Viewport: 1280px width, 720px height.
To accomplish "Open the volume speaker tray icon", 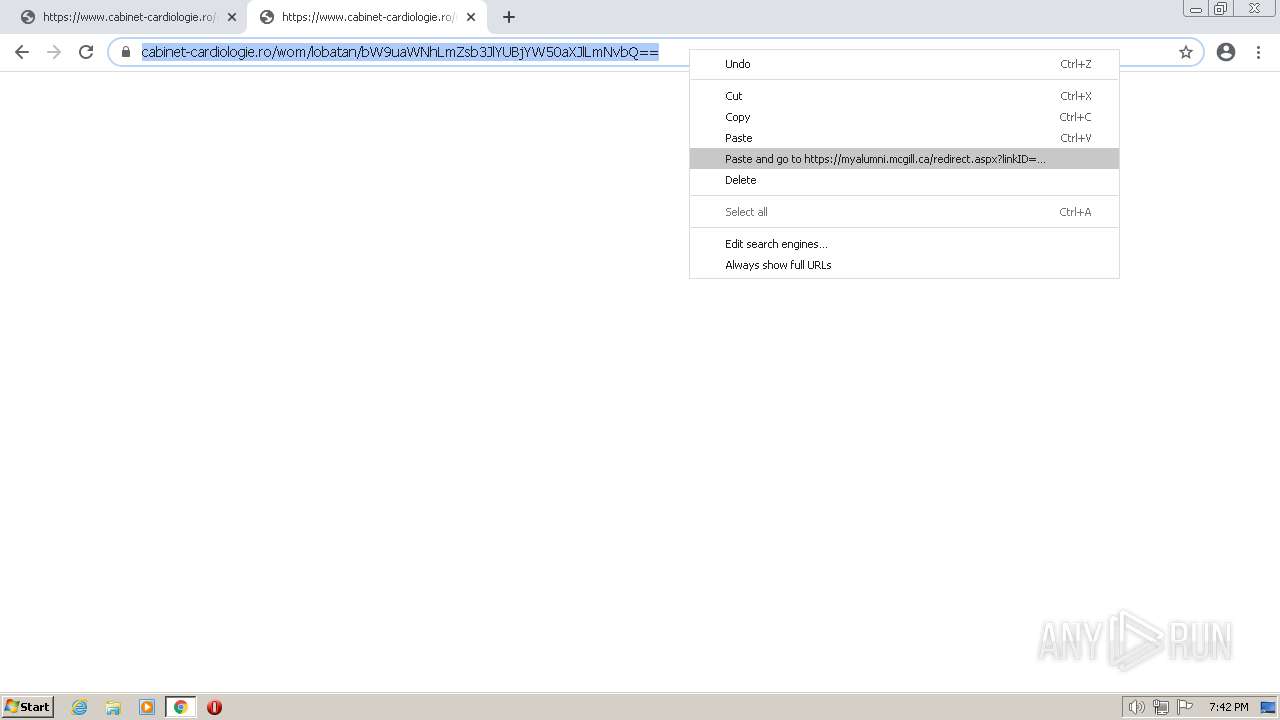I will (x=1136, y=707).
